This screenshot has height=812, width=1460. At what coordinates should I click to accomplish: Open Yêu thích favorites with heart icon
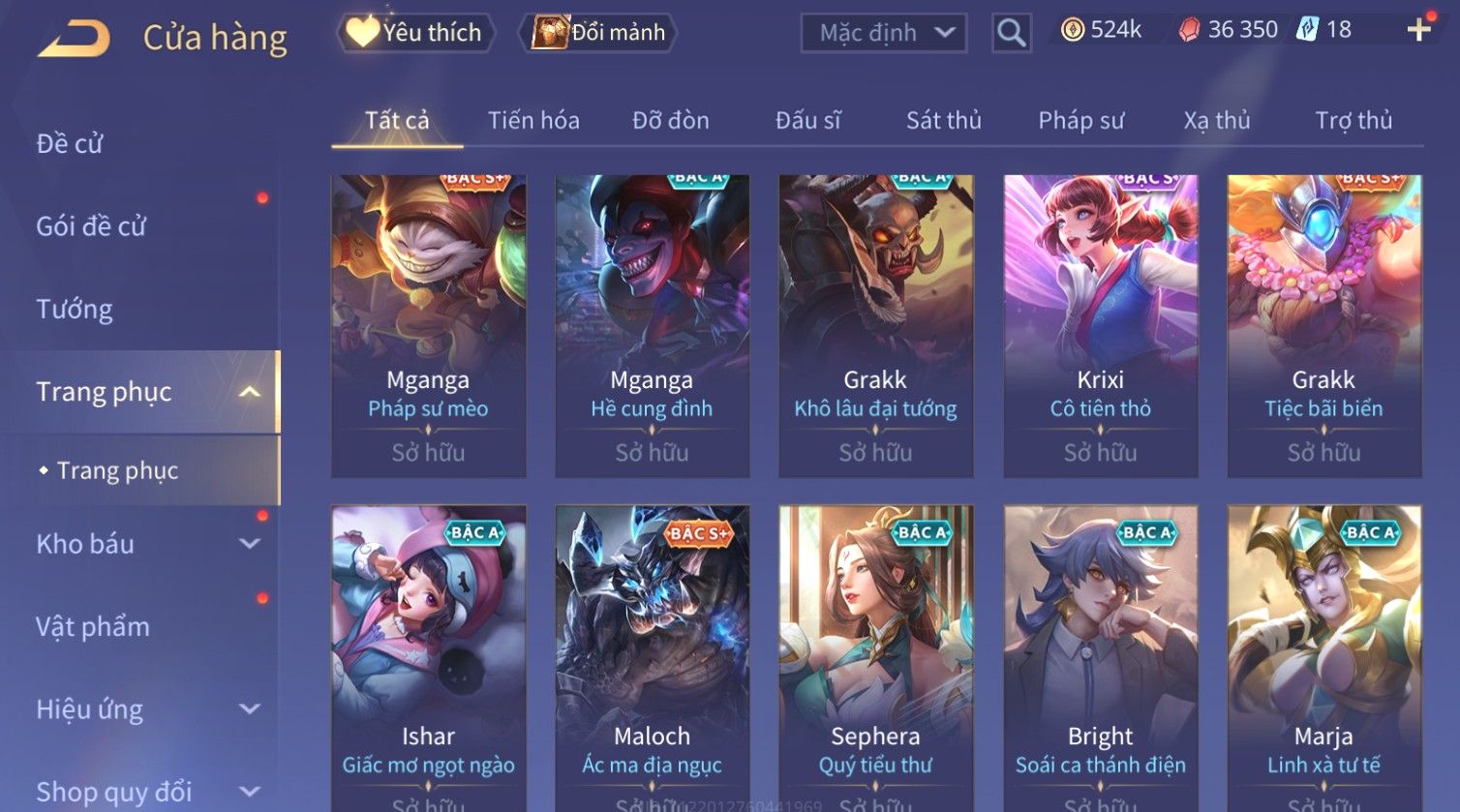414,33
